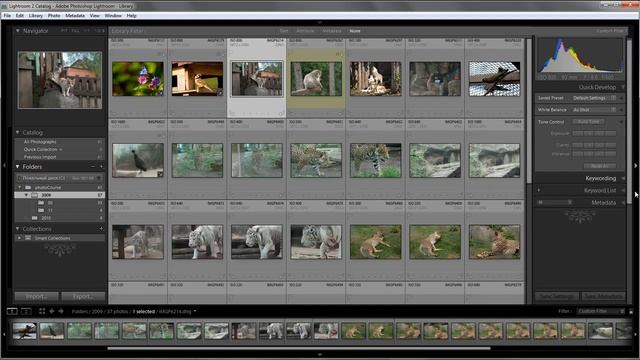Open the Metadata menu
This screenshot has width=640, height=360.
click(75, 16)
